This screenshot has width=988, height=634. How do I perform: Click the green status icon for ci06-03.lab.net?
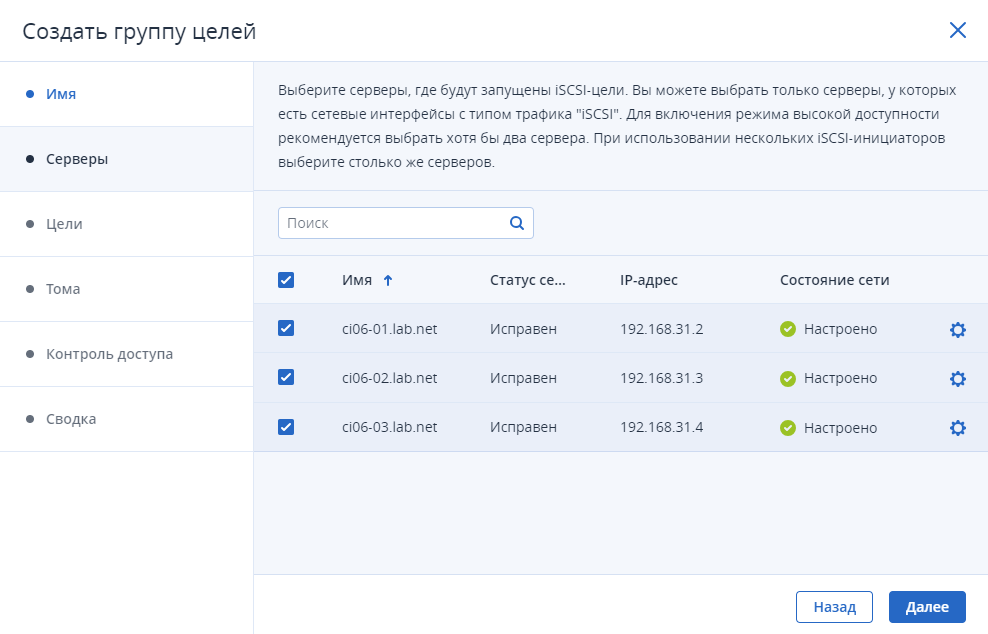[x=788, y=428]
